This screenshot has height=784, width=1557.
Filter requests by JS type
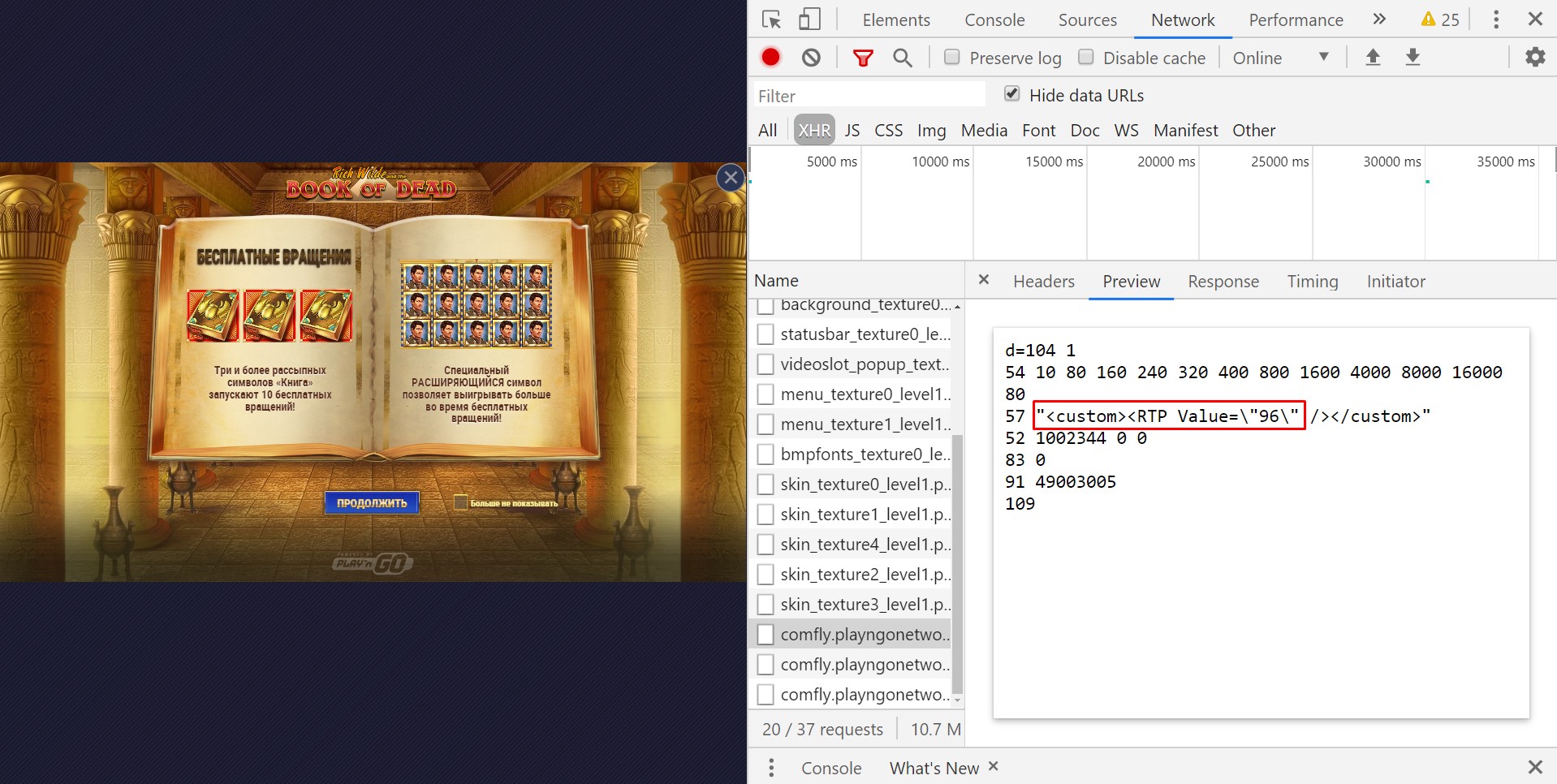tap(852, 130)
